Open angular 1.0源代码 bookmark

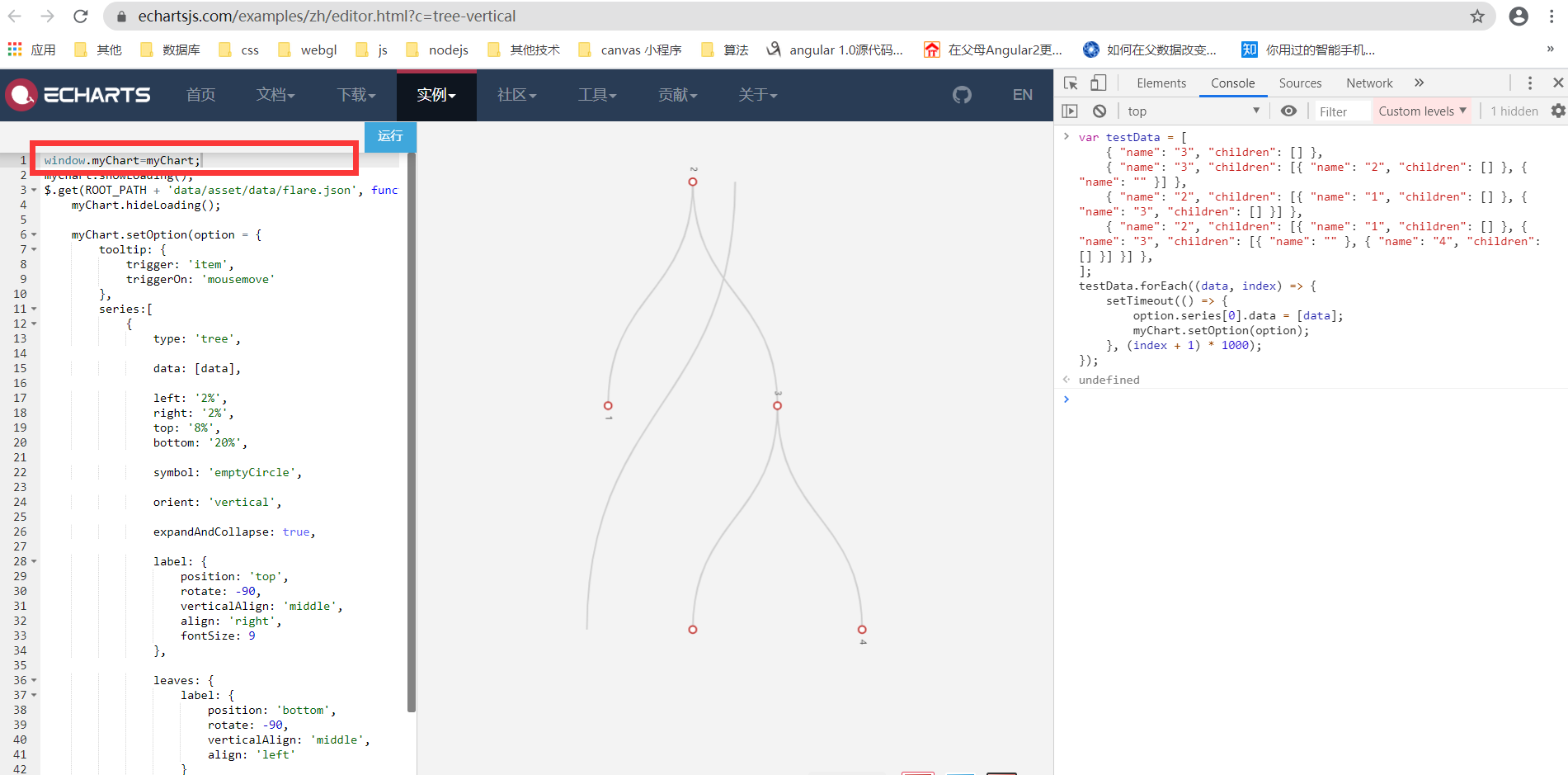coord(835,50)
